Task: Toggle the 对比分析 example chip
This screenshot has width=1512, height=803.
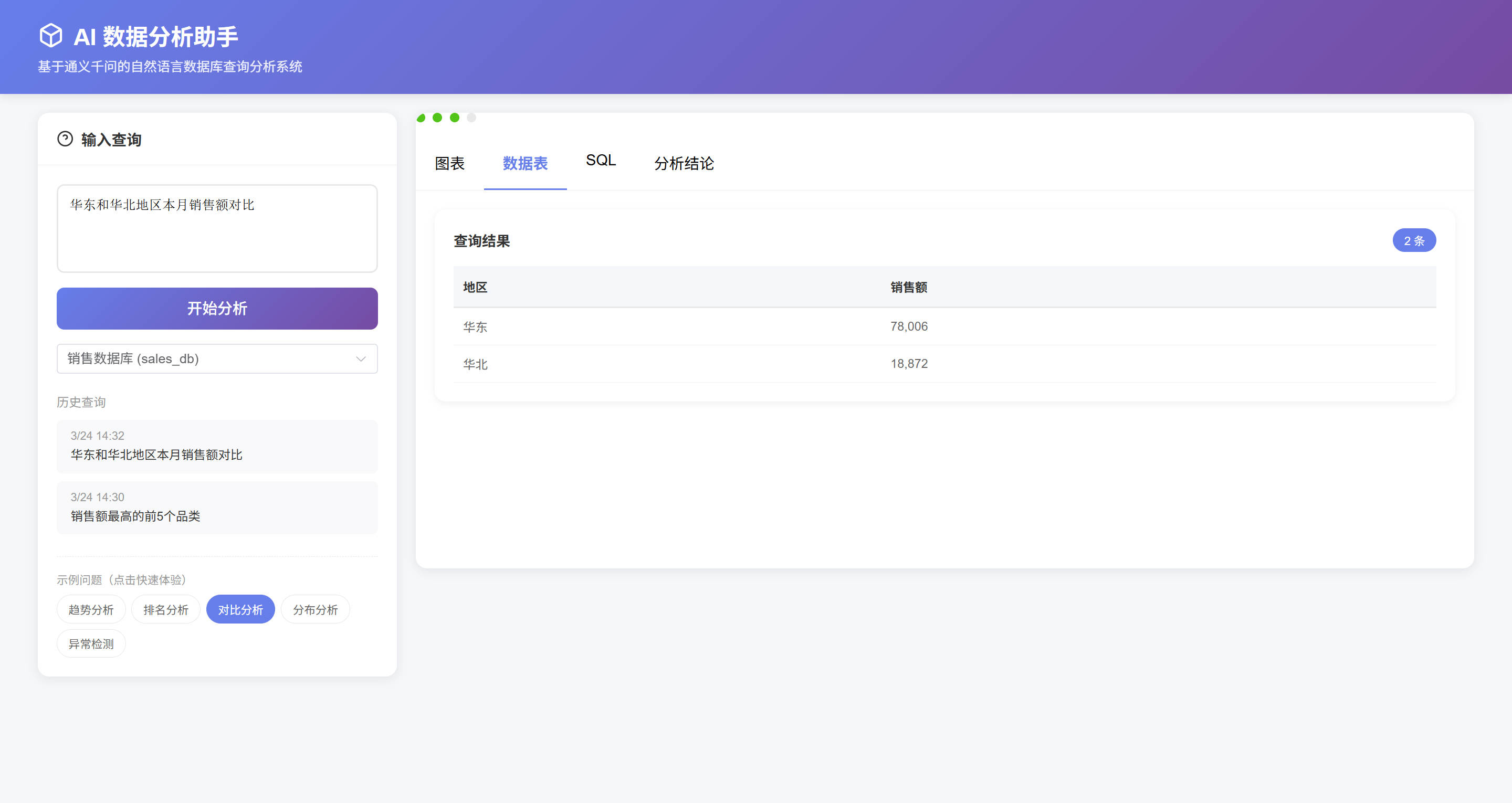Action: click(x=240, y=609)
